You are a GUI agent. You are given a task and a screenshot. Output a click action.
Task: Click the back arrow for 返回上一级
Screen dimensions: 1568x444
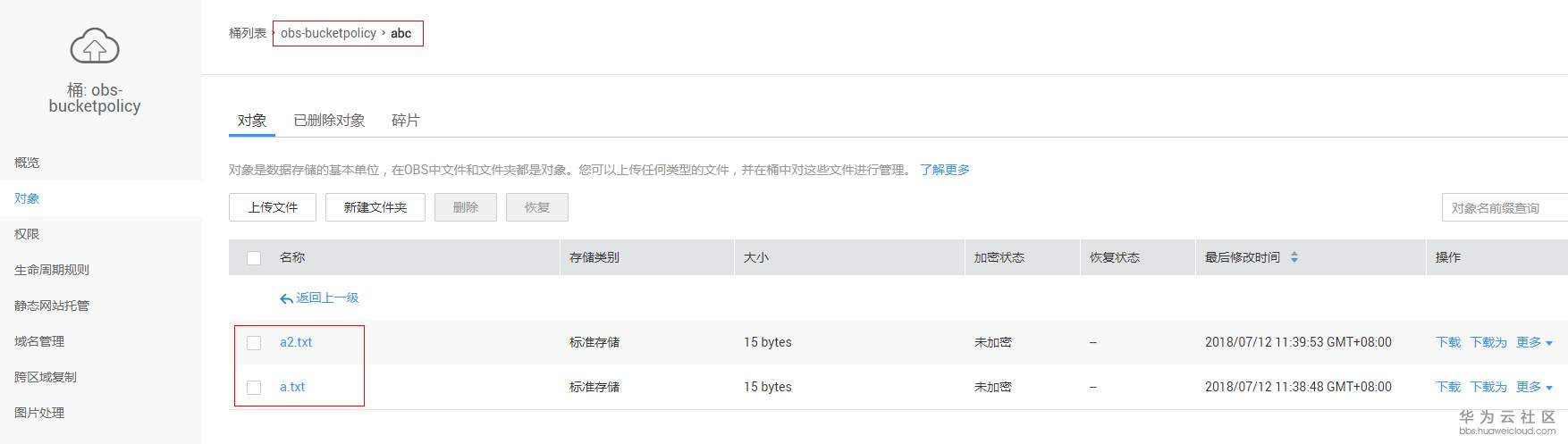(x=286, y=298)
